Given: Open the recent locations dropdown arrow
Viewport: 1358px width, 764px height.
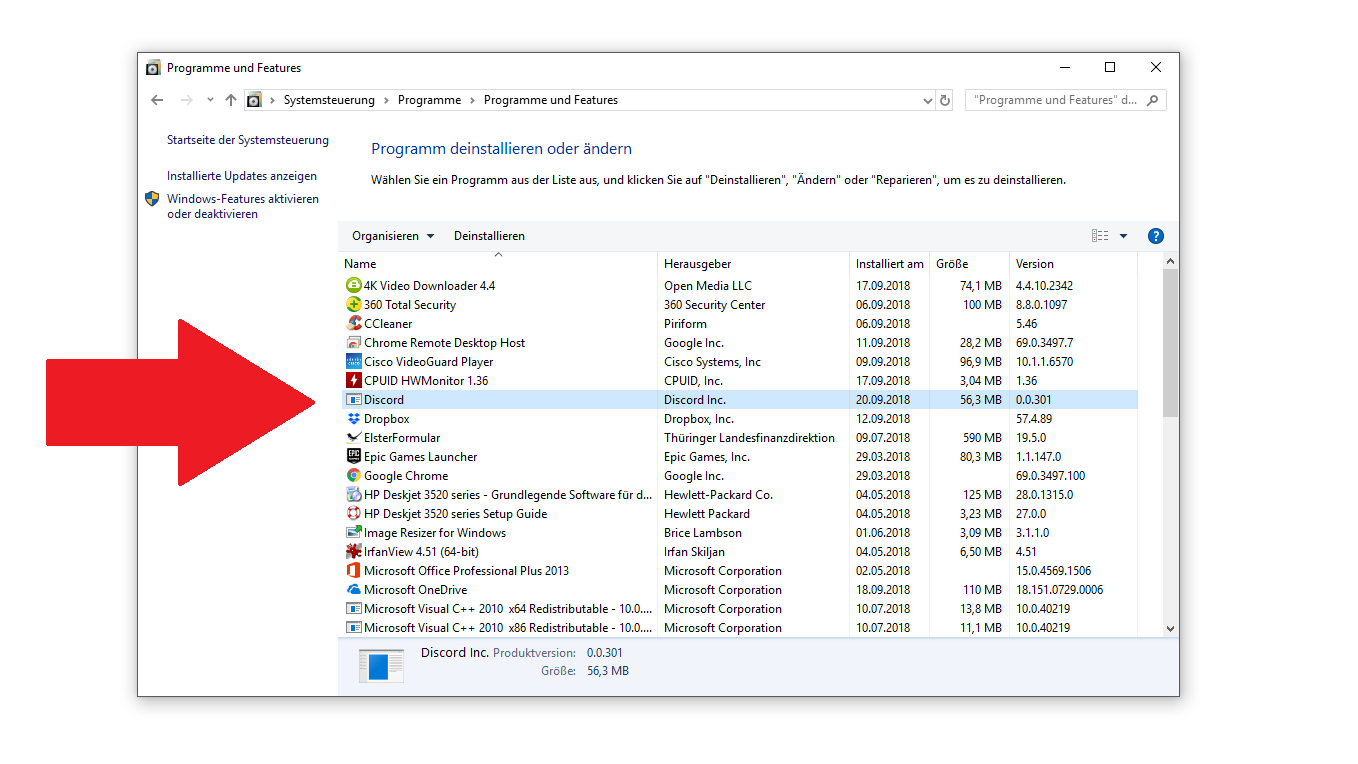Looking at the screenshot, I should tap(210, 100).
